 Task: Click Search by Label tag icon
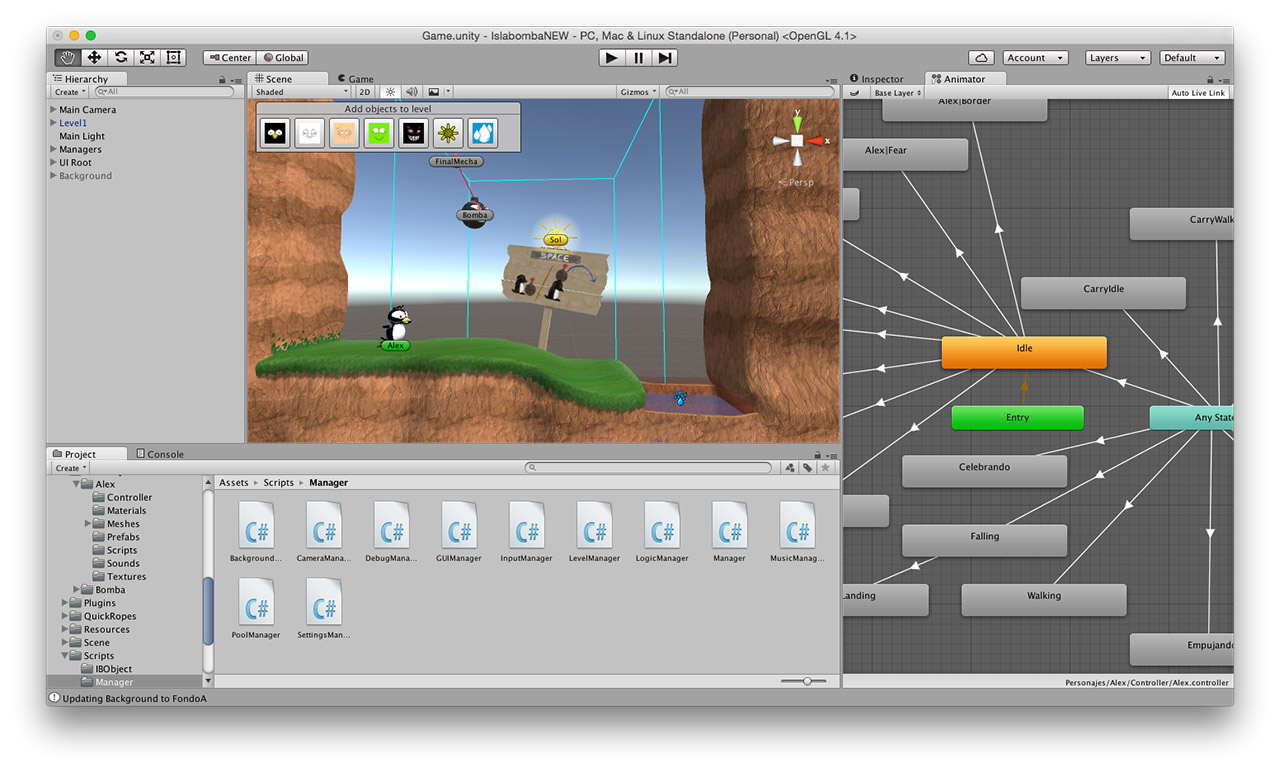coord(807,468)
